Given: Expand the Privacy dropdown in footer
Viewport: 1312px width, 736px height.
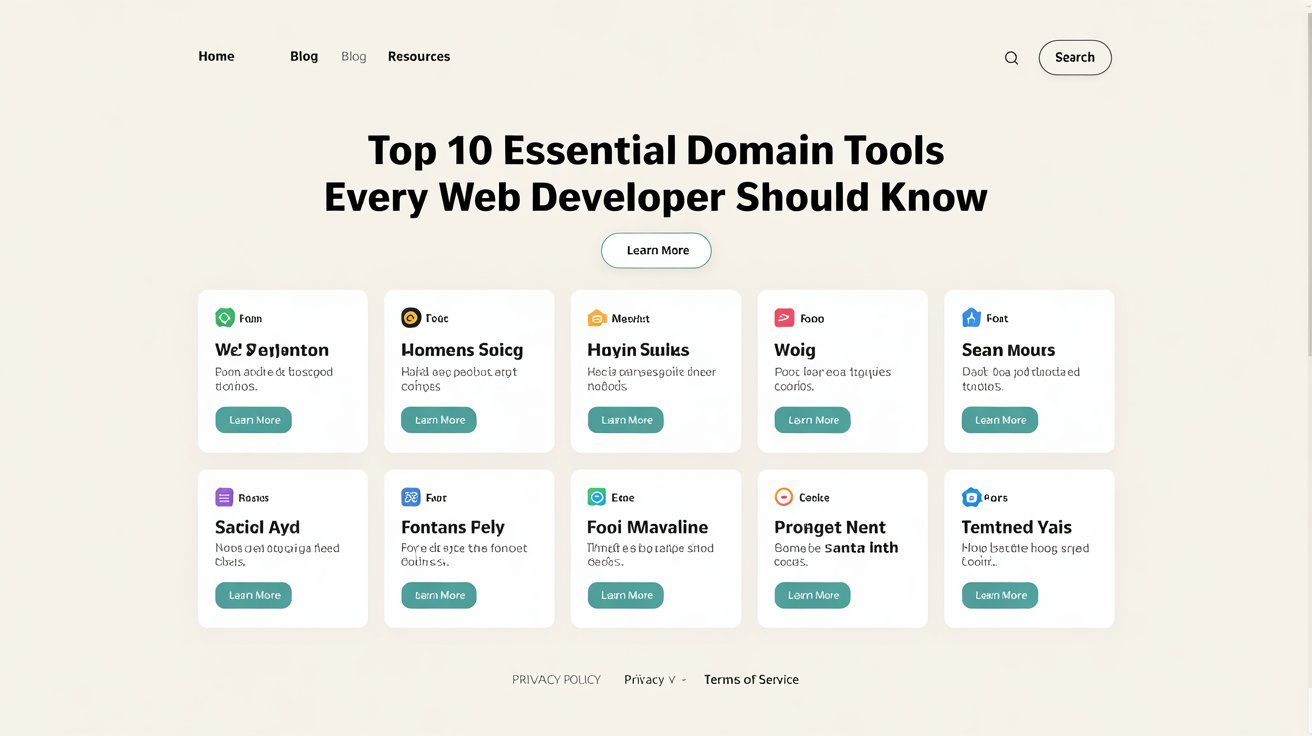Looking at the screenshot, I should point(652,680).
